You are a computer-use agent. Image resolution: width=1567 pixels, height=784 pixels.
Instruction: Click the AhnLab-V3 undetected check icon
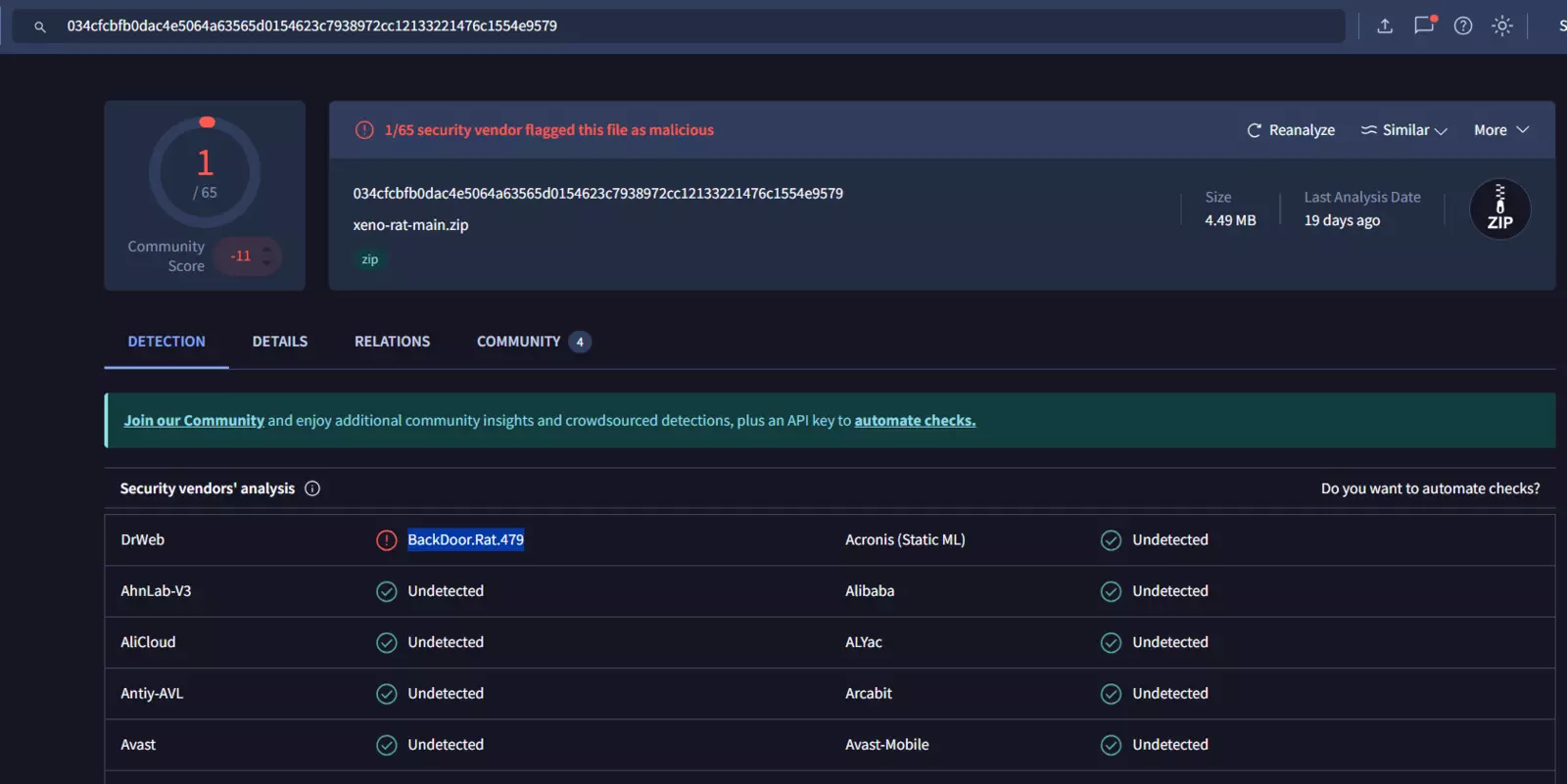click(x=387, y=591)
